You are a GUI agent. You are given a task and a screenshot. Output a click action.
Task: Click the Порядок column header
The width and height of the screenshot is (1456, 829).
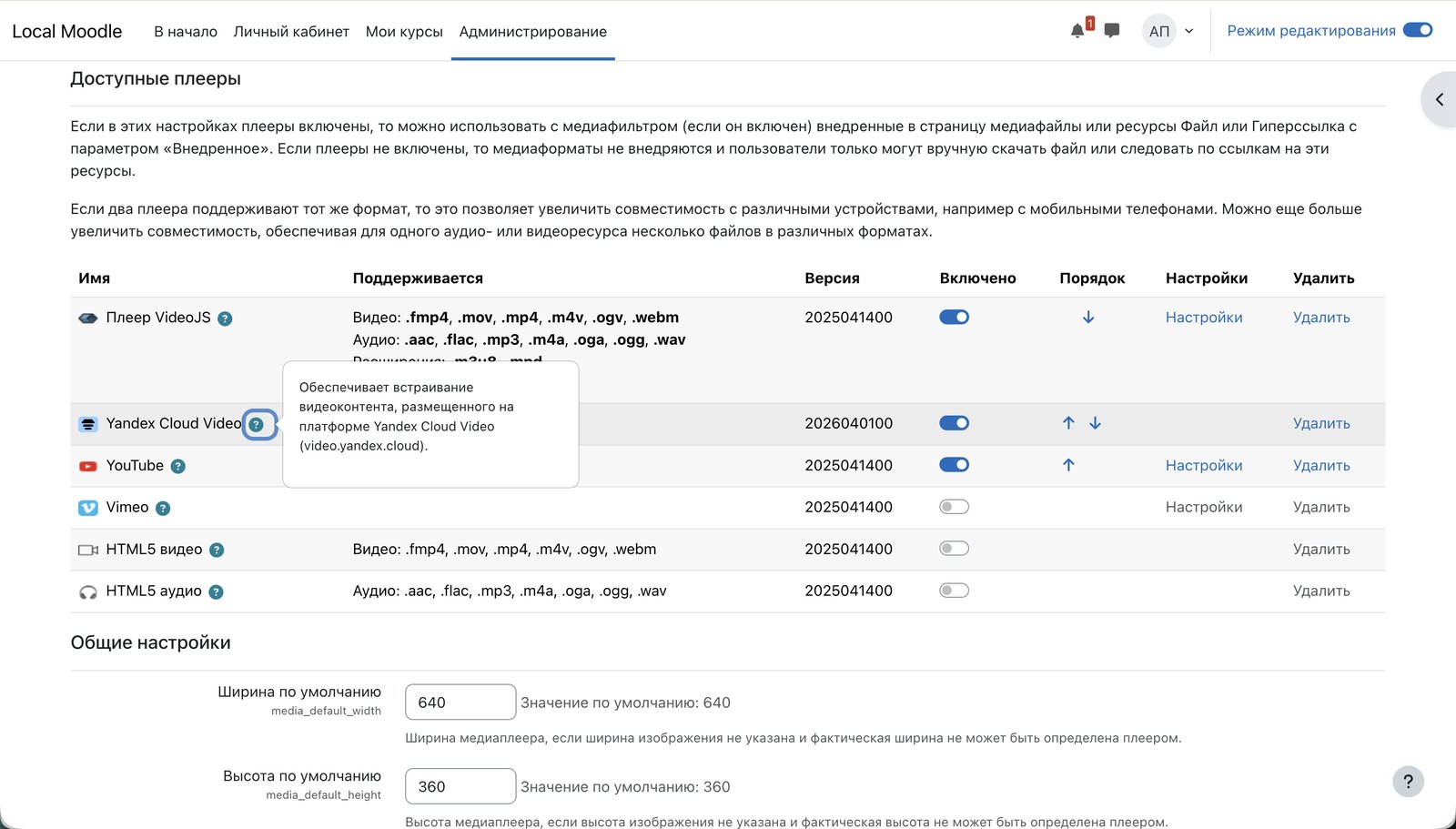click(1092, 278)
